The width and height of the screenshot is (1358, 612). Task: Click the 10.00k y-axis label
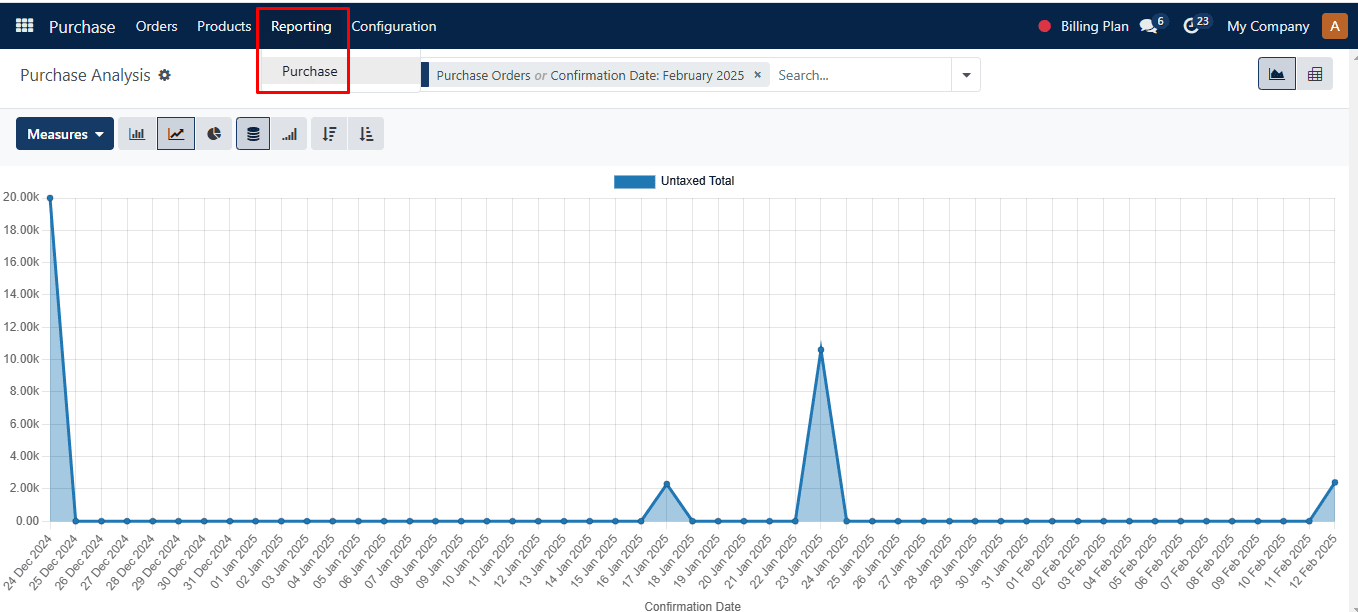coord(21,359)
